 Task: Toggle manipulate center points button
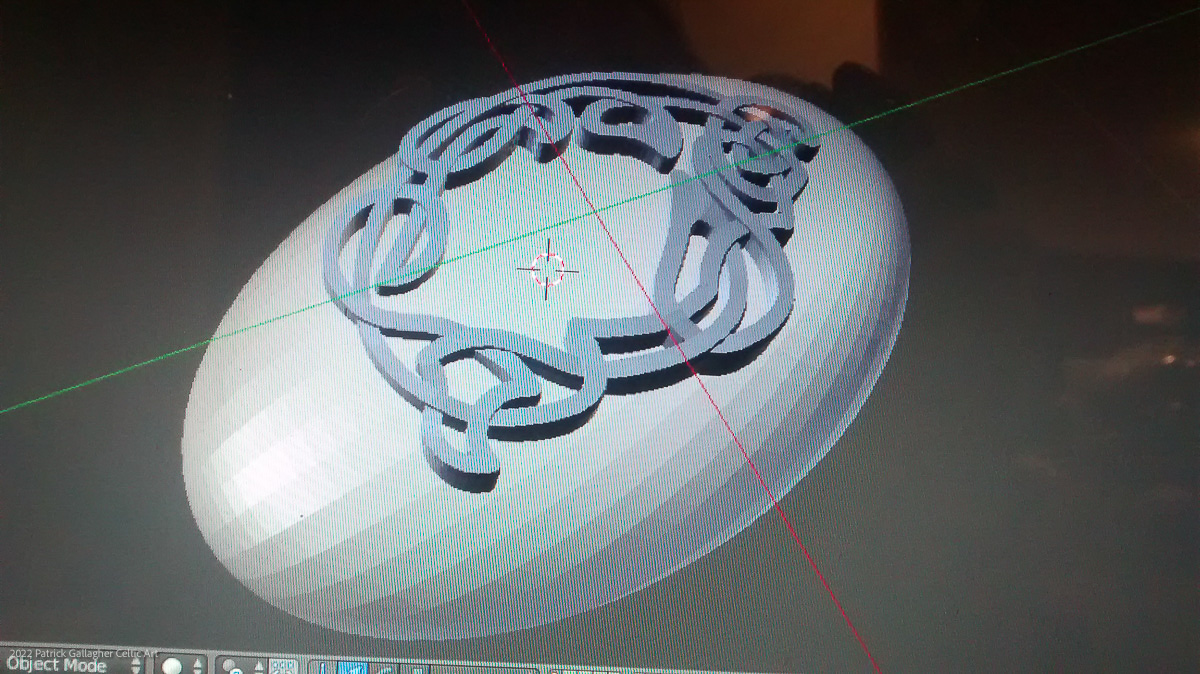[285, 667]
